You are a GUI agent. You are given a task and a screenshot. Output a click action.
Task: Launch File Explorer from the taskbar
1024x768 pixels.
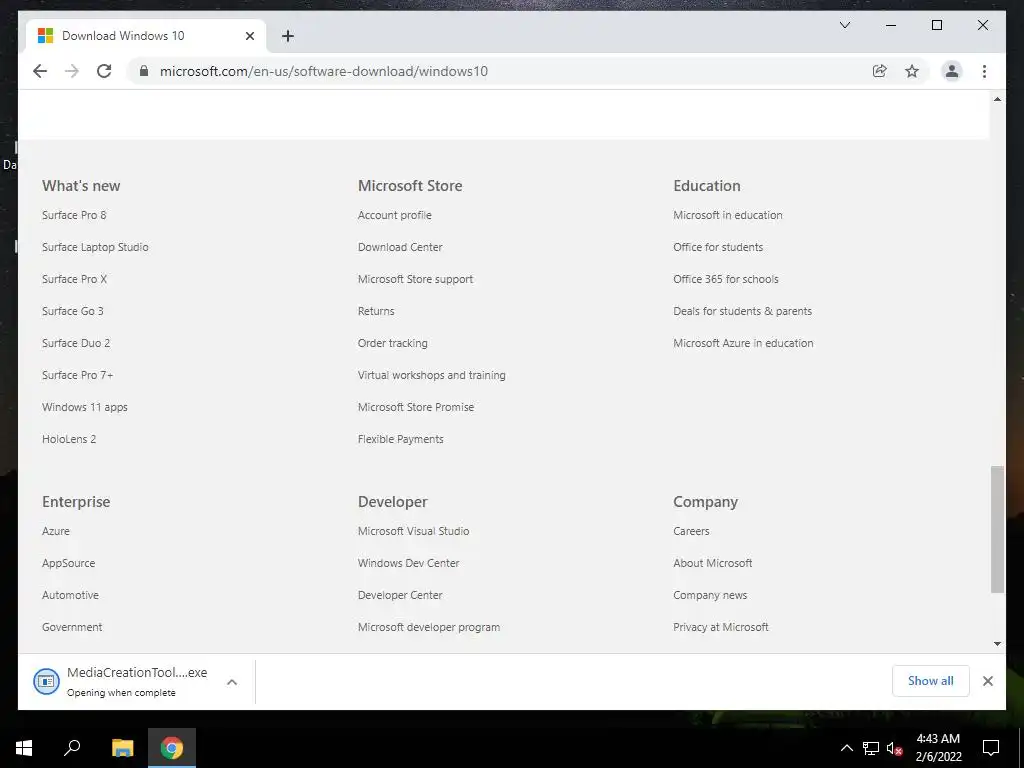122,748
